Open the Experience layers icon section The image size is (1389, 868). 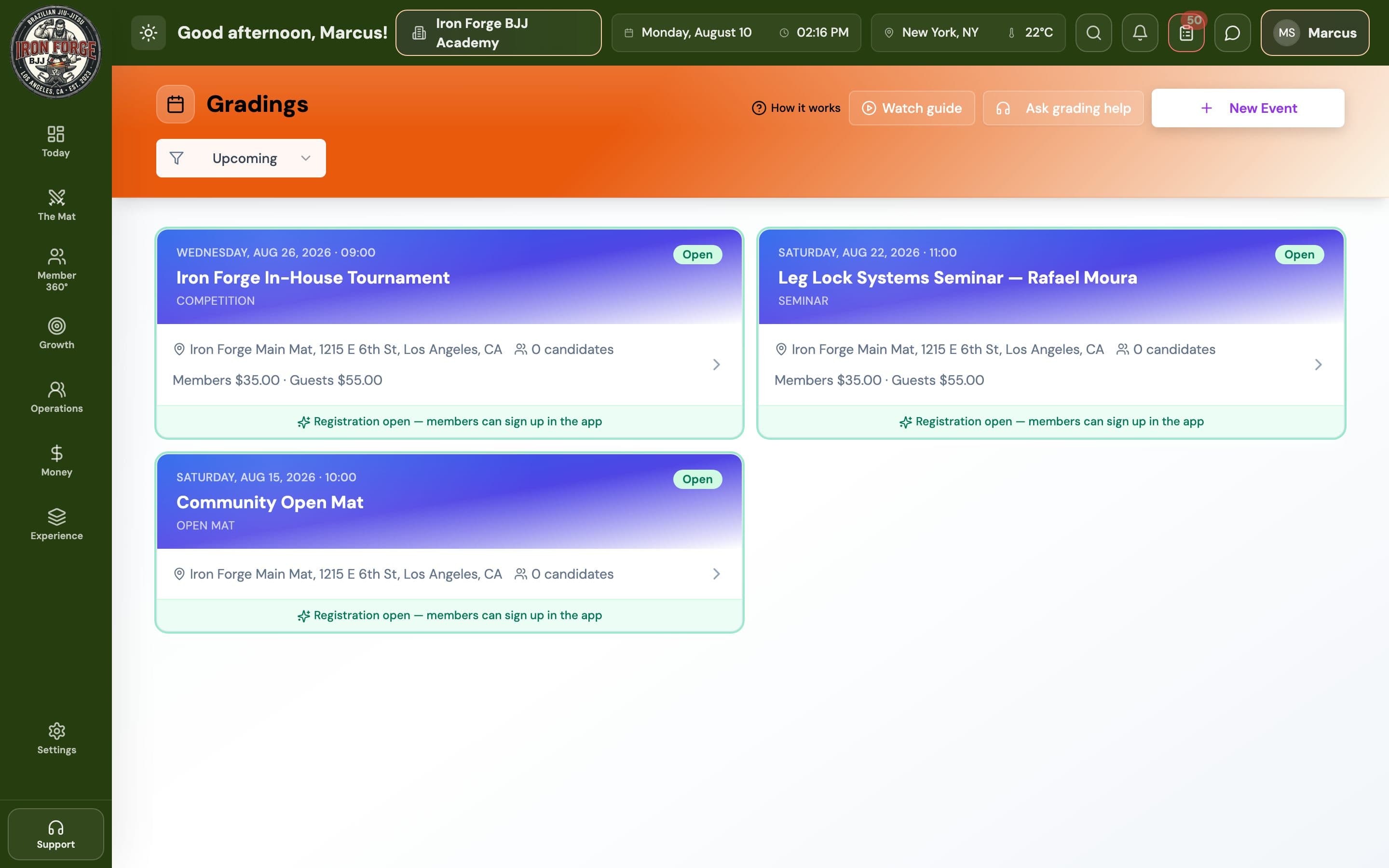pos(56,525)
